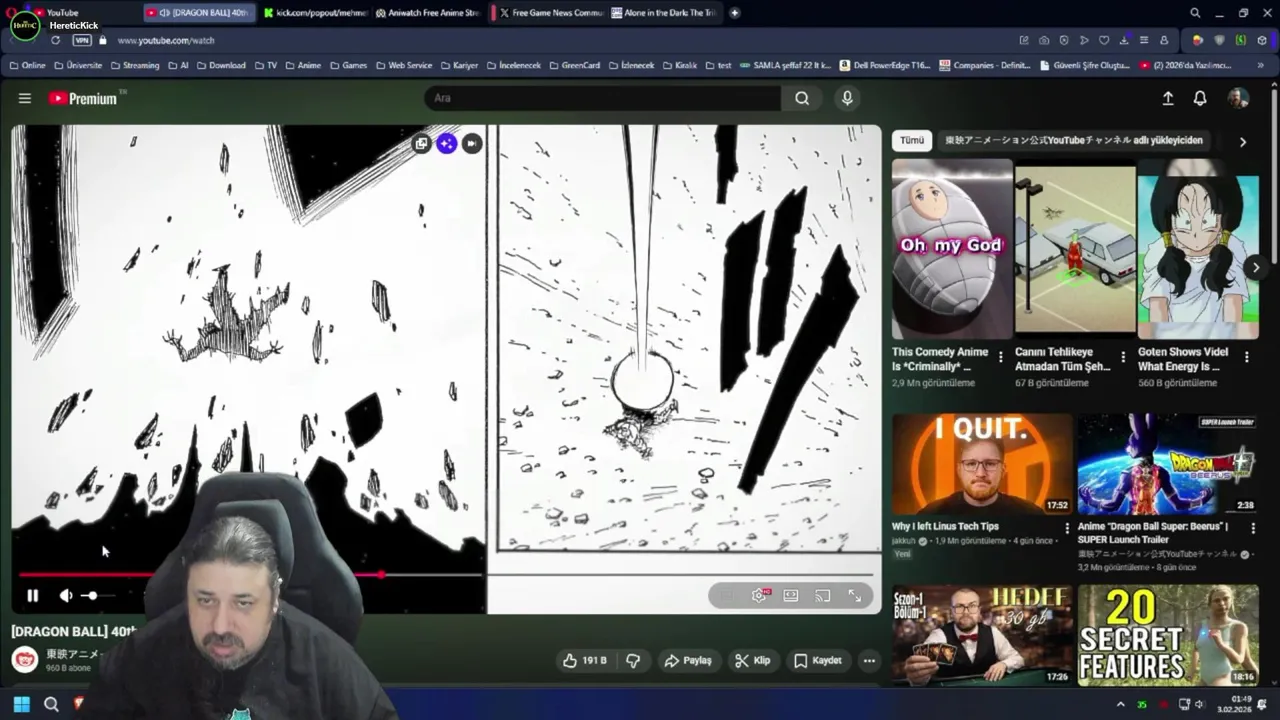Switch to the kick.com/popout tab

pos(316,13)
